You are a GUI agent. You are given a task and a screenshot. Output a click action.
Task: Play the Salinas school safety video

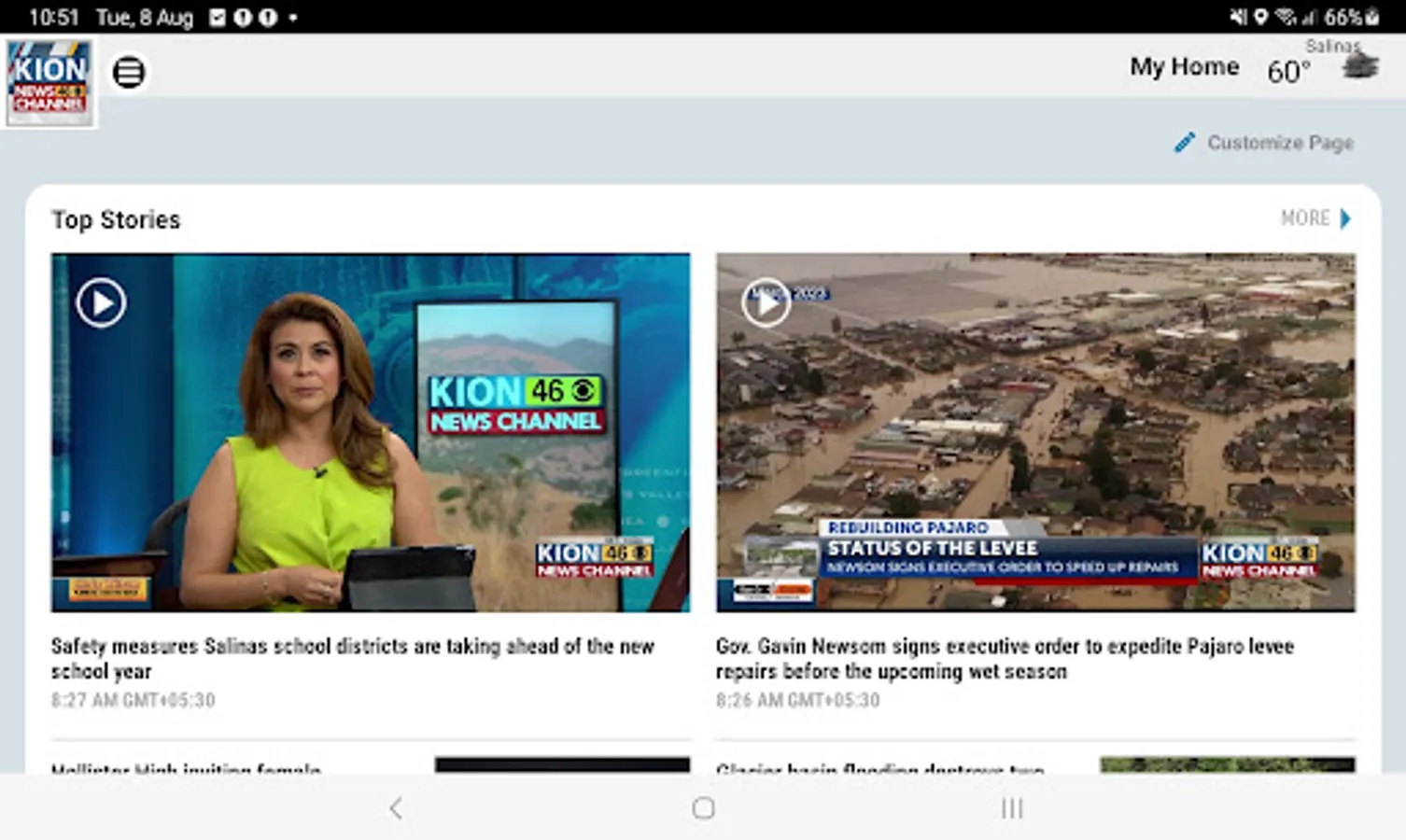pos(101,302)
